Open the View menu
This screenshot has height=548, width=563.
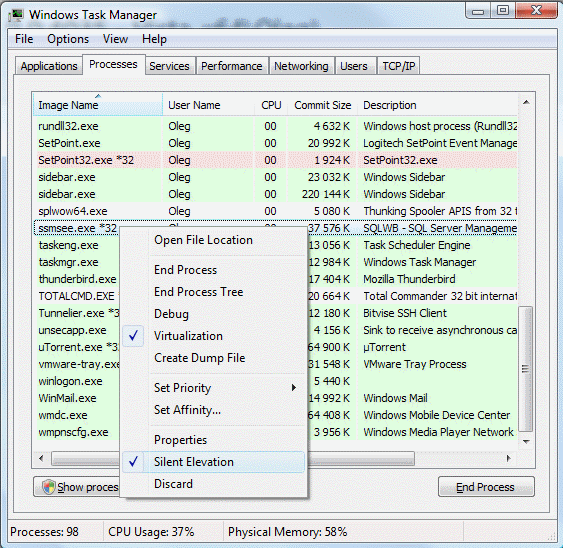tap(115, 39)
